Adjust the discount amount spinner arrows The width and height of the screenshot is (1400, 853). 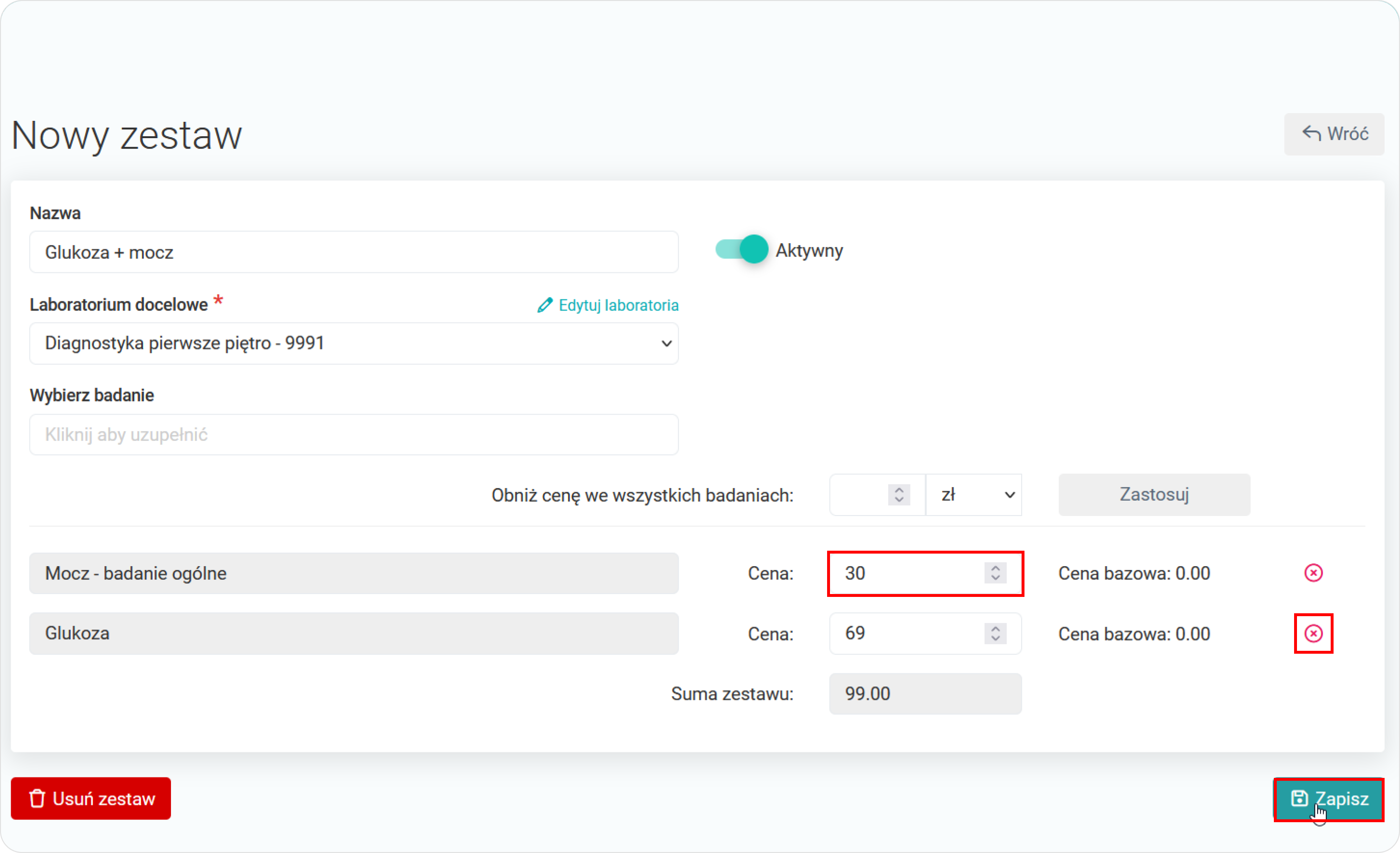[899, 494]
